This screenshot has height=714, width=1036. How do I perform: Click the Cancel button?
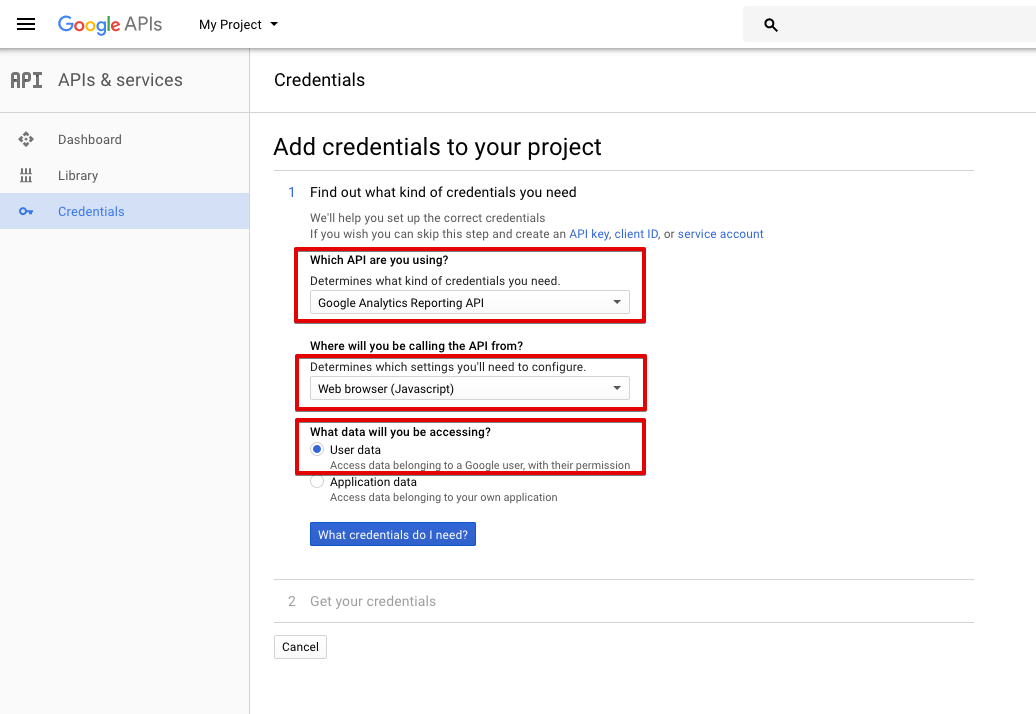[x=300, y=647]
